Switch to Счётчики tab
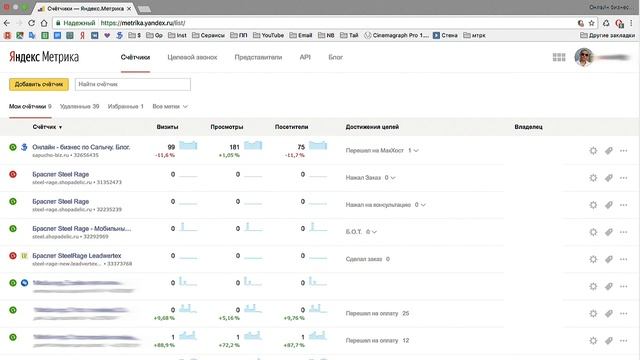 coord(136,57)
